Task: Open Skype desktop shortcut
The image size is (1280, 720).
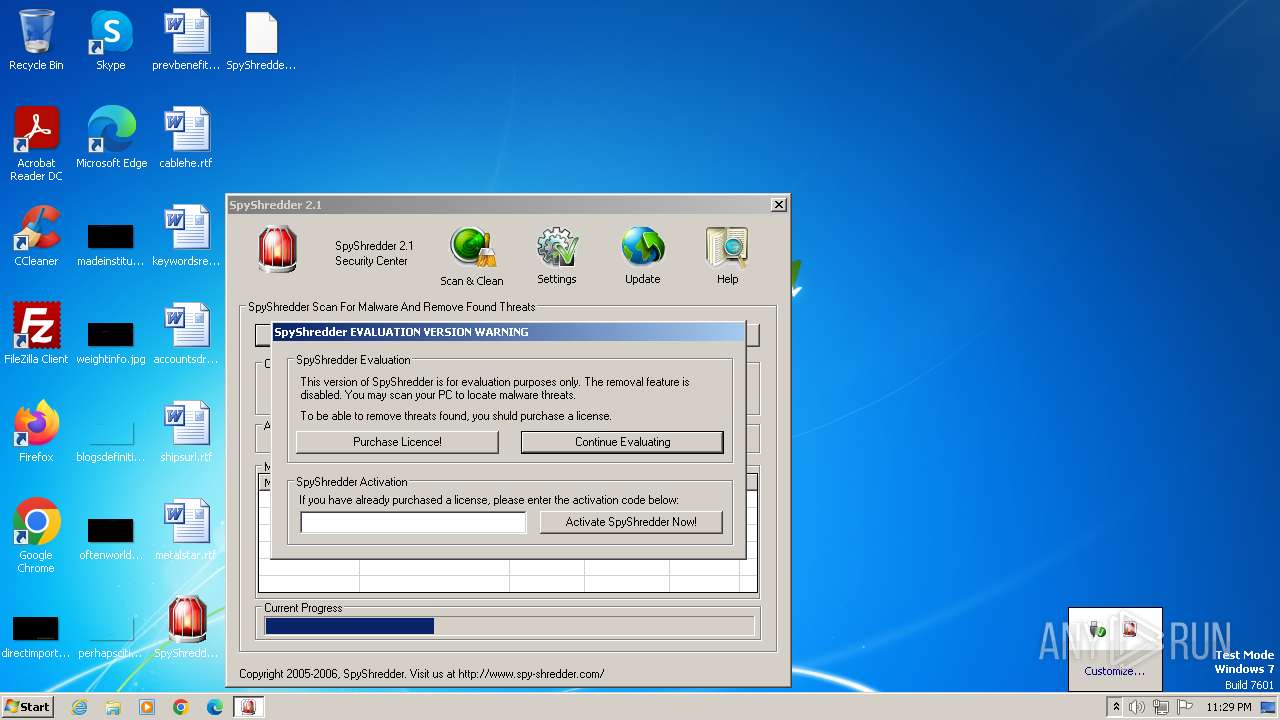Action: point(111,40)
